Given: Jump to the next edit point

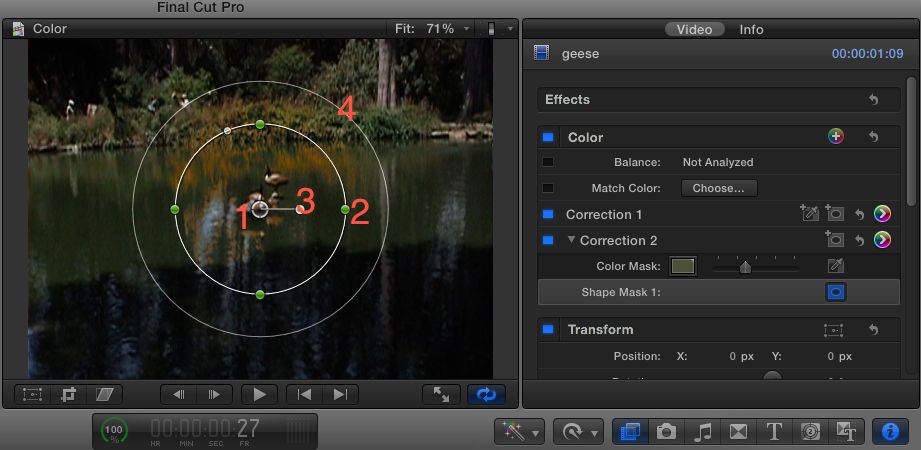Looking at the screenshot, I should click(340, 395).
